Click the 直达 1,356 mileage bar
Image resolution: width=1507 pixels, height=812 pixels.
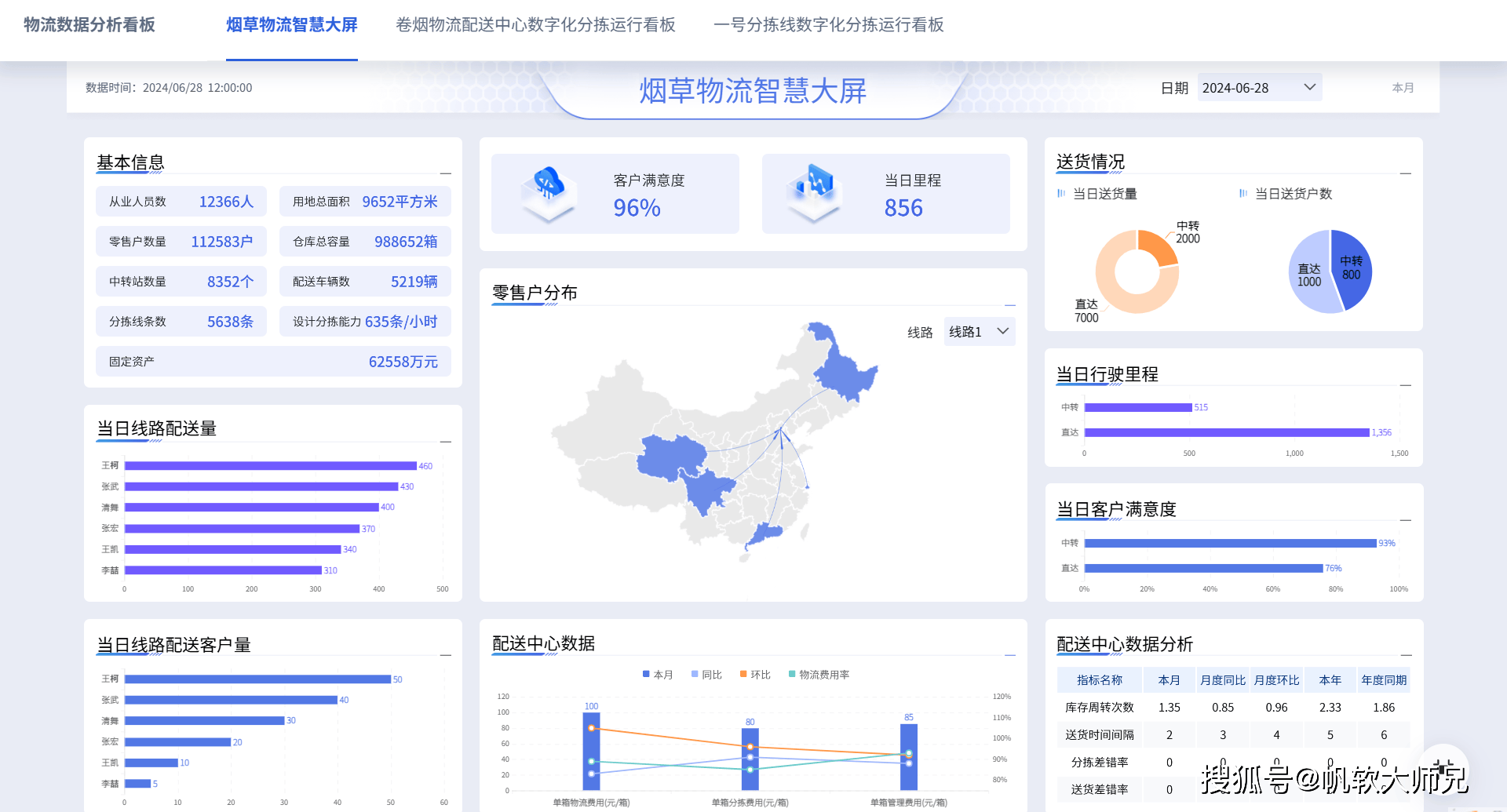click(1227, 432)
